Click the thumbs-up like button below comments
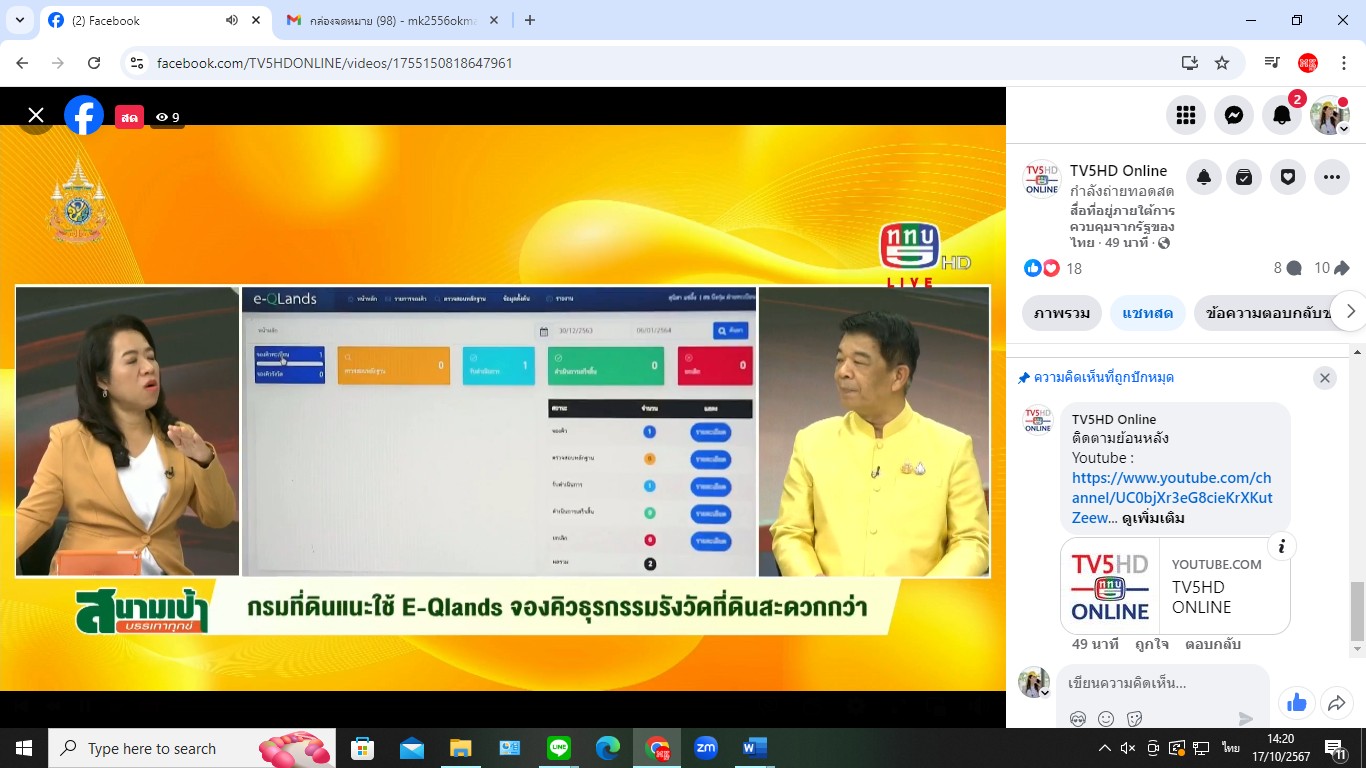 1296,704
